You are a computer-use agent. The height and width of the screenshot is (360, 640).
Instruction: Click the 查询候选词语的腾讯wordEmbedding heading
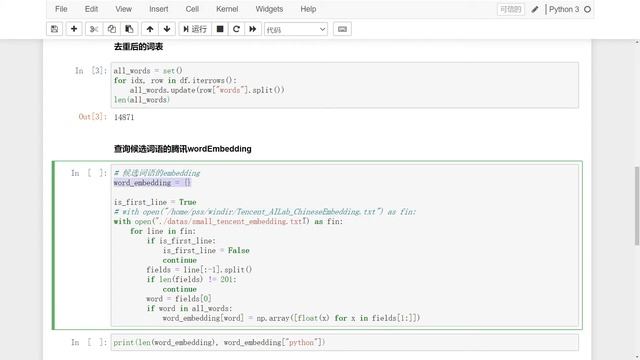click(x=182, y=149)
